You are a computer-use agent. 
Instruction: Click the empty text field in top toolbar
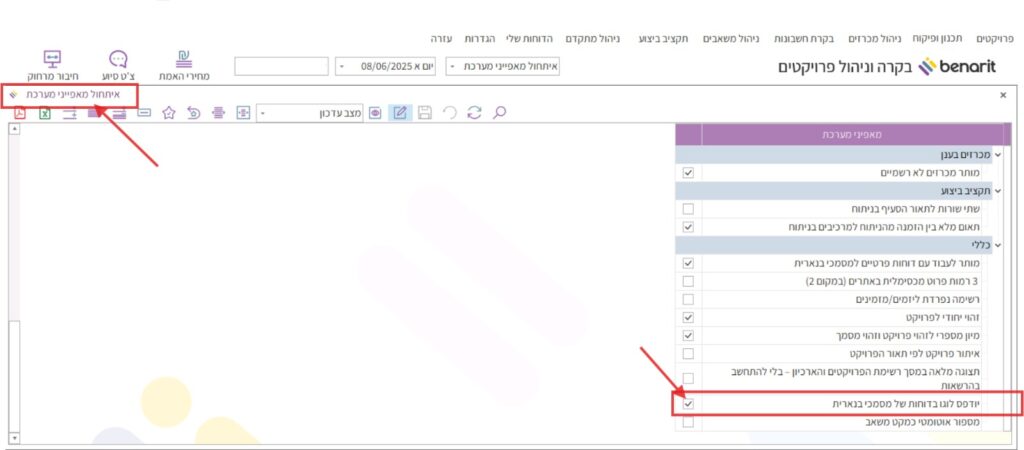tap(281, 66)
